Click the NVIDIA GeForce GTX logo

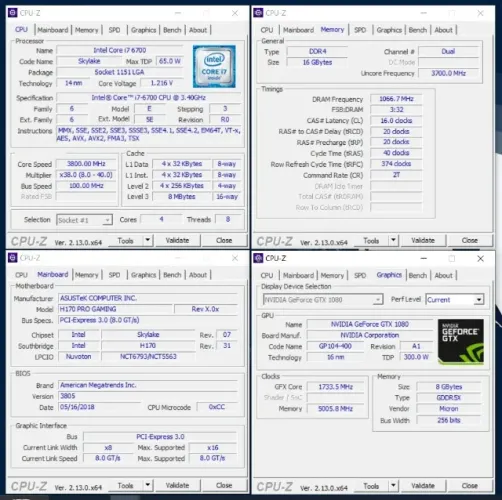coord(461,341)
